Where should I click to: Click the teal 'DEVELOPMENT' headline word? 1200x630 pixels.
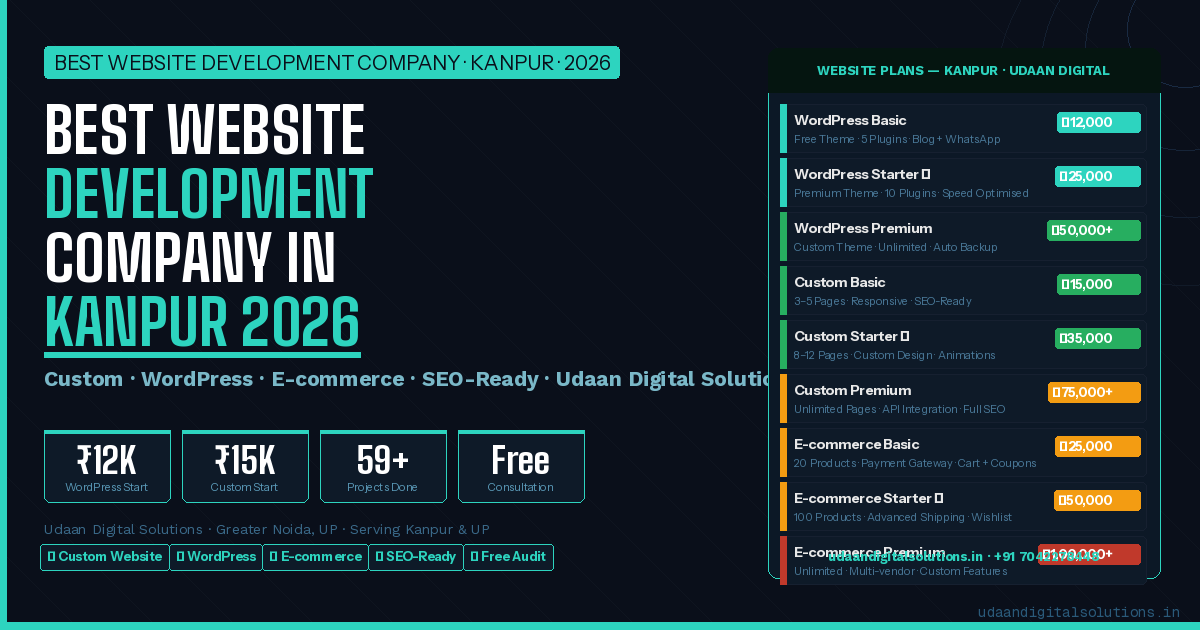point(209,195)
